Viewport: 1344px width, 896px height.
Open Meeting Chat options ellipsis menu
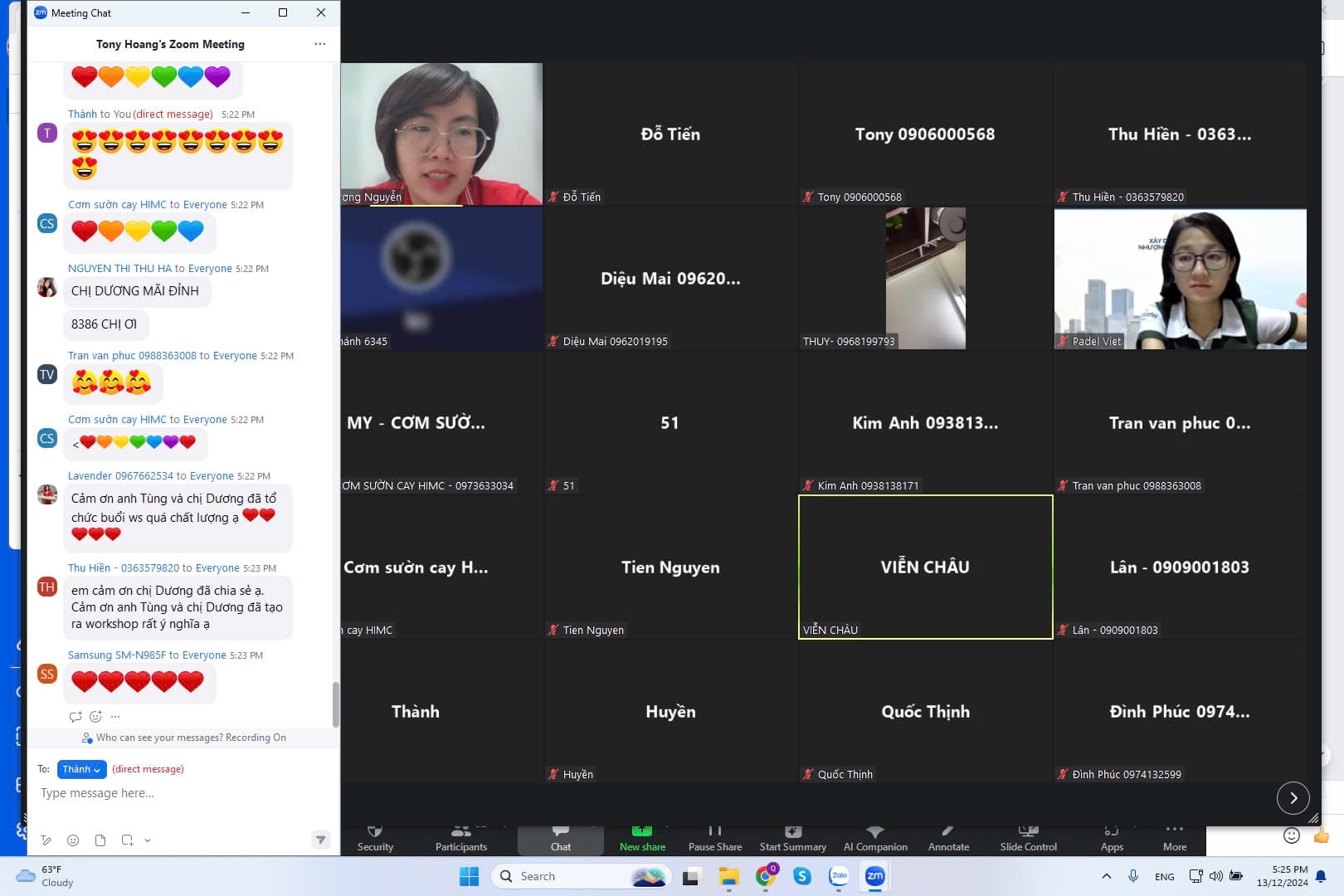click(x=320, y=44)
